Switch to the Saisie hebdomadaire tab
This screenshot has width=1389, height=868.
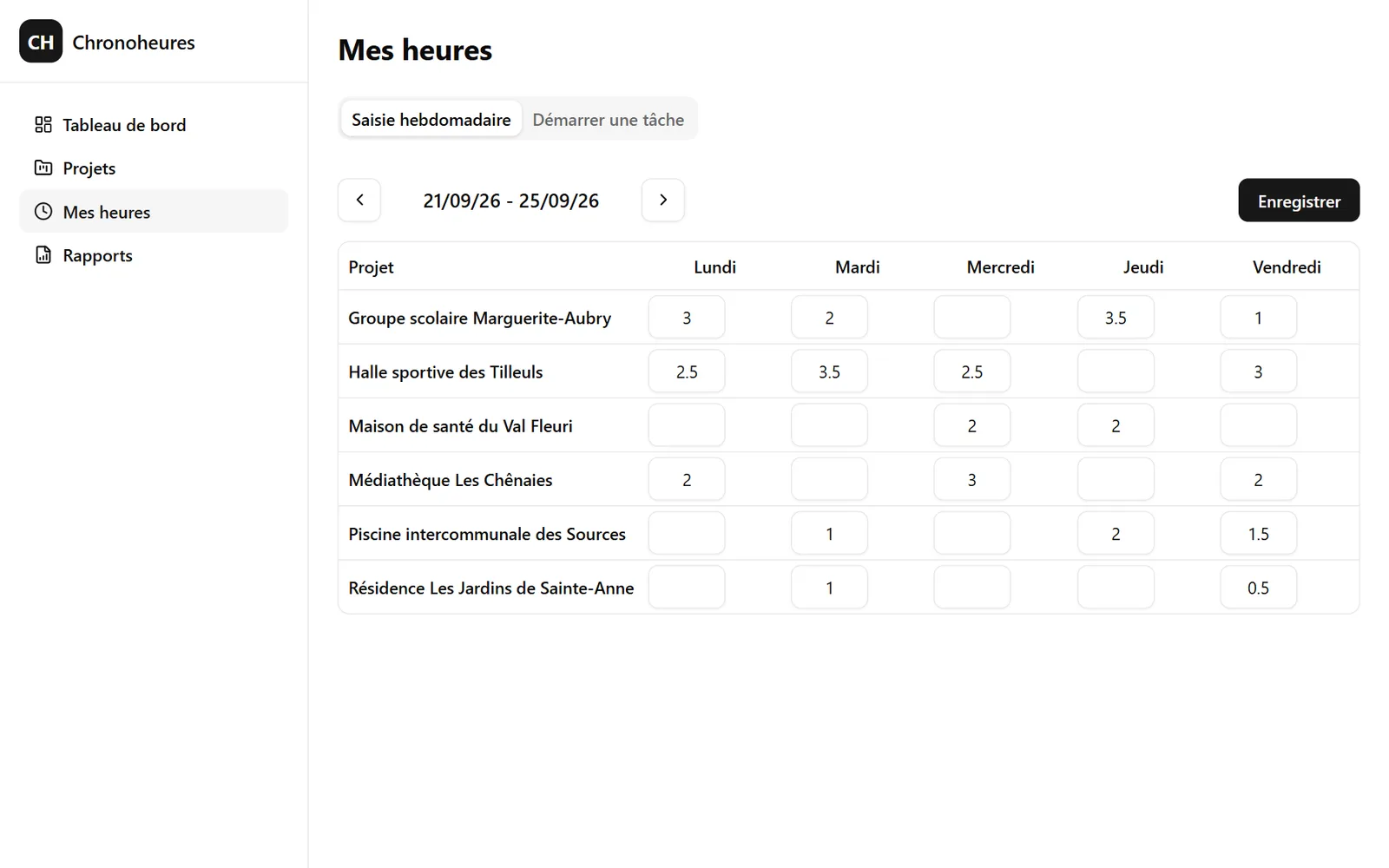click(431, 119)
